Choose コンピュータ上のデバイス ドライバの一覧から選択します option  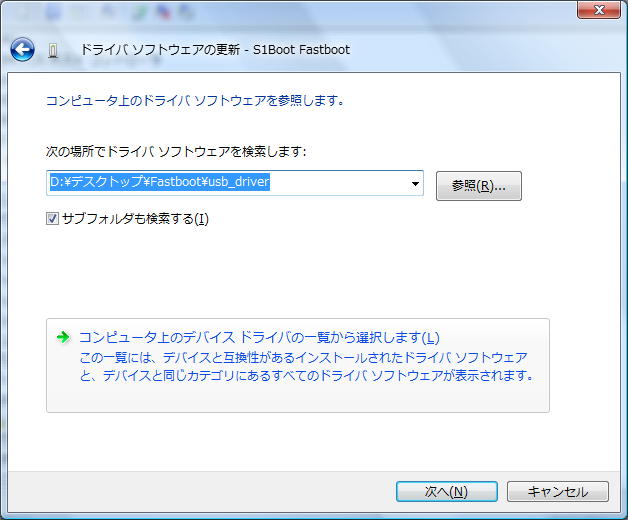(298, 365)
